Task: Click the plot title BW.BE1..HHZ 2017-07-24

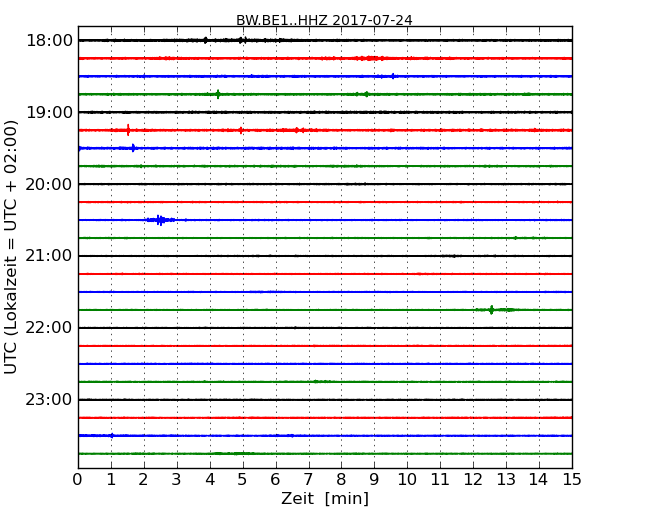Action: 324,20
